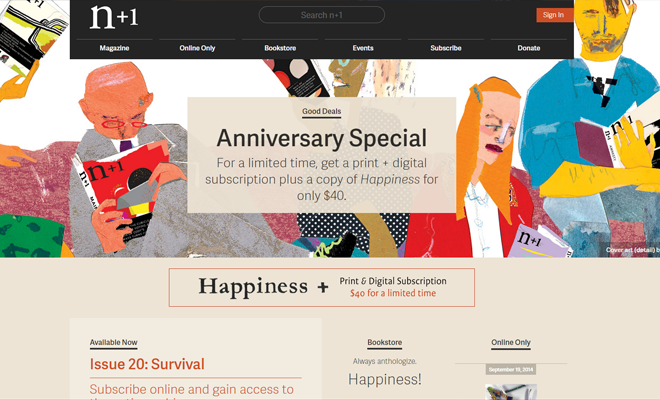
Task: Open the Magazine menu item
Action: pyautogui.click(x=114, y=48)
